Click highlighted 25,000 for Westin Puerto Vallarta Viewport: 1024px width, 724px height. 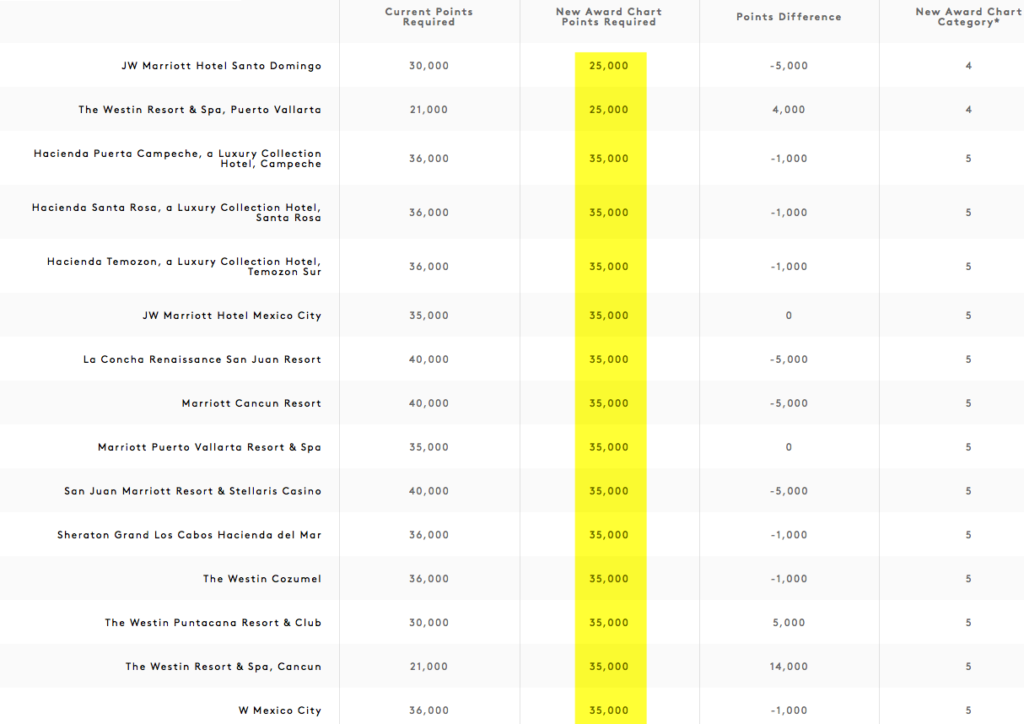609,110
